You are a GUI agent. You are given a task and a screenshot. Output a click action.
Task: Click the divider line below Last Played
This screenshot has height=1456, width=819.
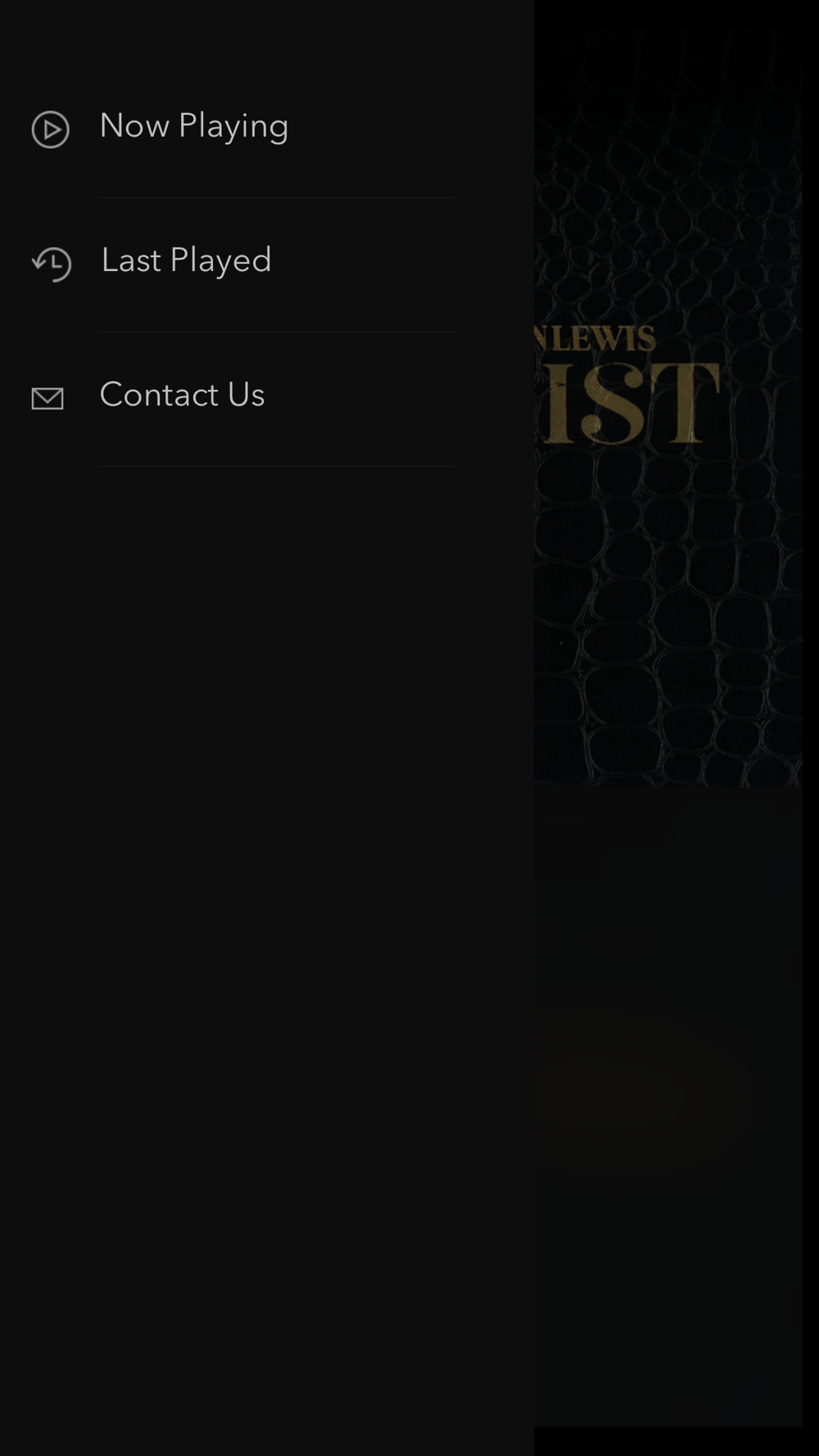[277, 332]
